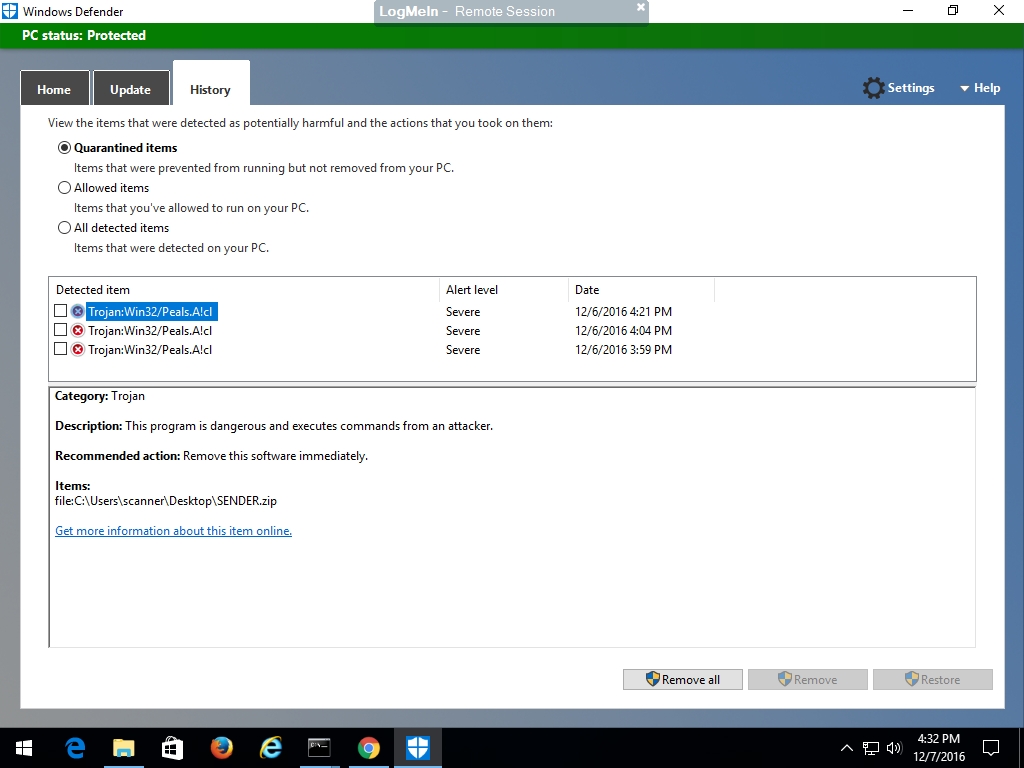Open the Action Center notification icon

(x=991, y=748)
